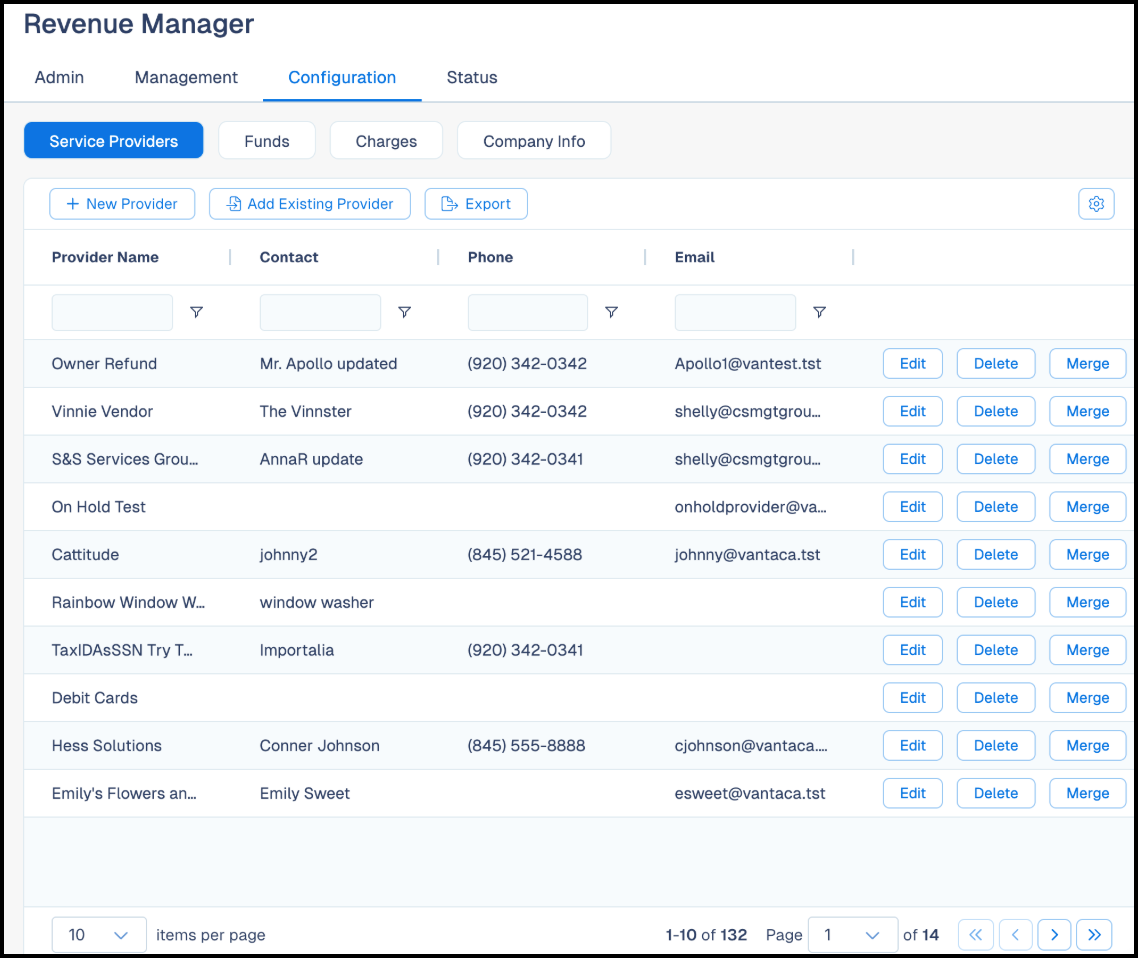The height and width of the screenshot is (958, 1138).
Task: Switch to the Management tab
Action: [x=186, y=78]
